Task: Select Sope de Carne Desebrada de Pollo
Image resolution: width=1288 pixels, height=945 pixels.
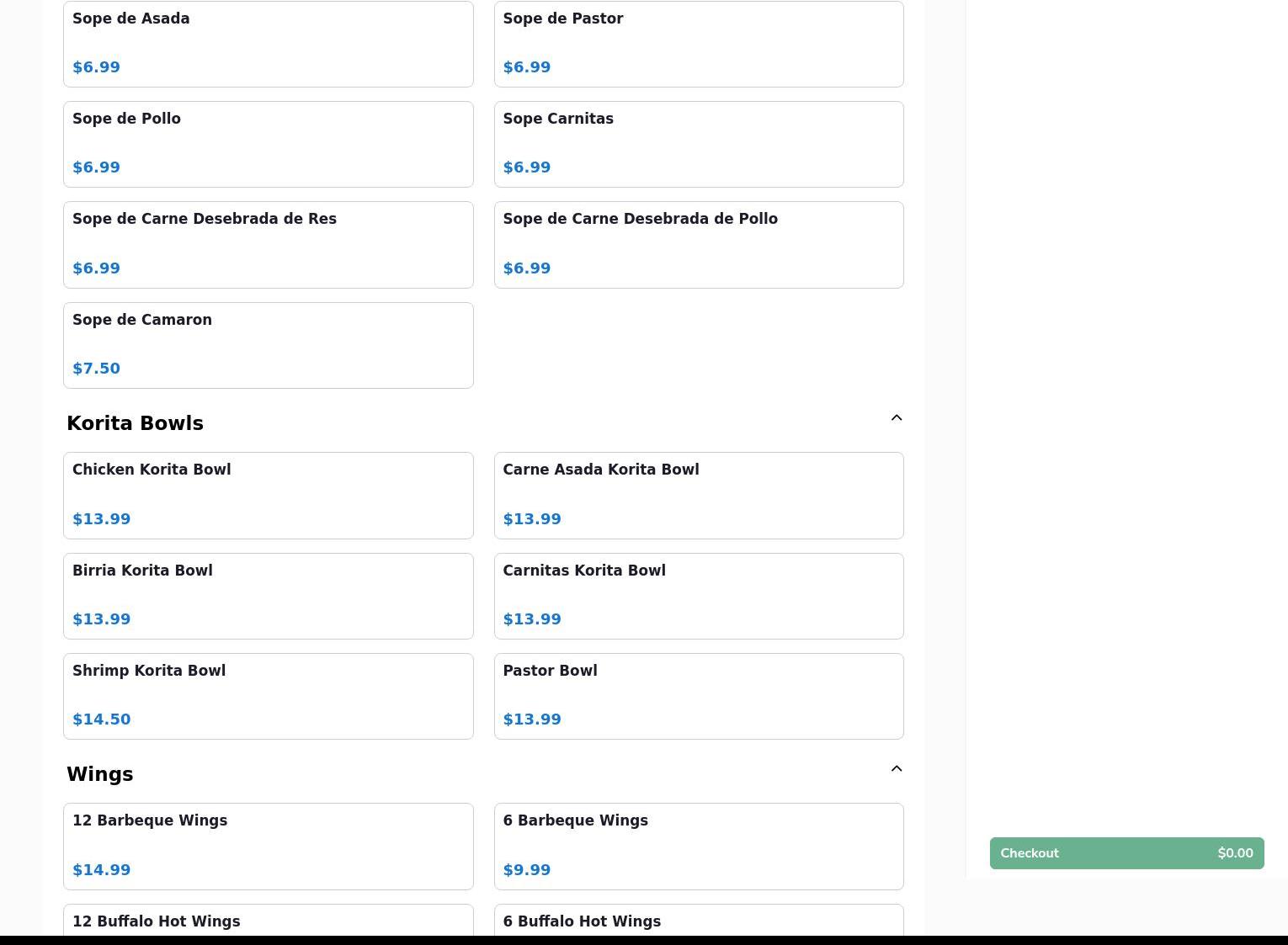Action: click(x=699, y=245)
